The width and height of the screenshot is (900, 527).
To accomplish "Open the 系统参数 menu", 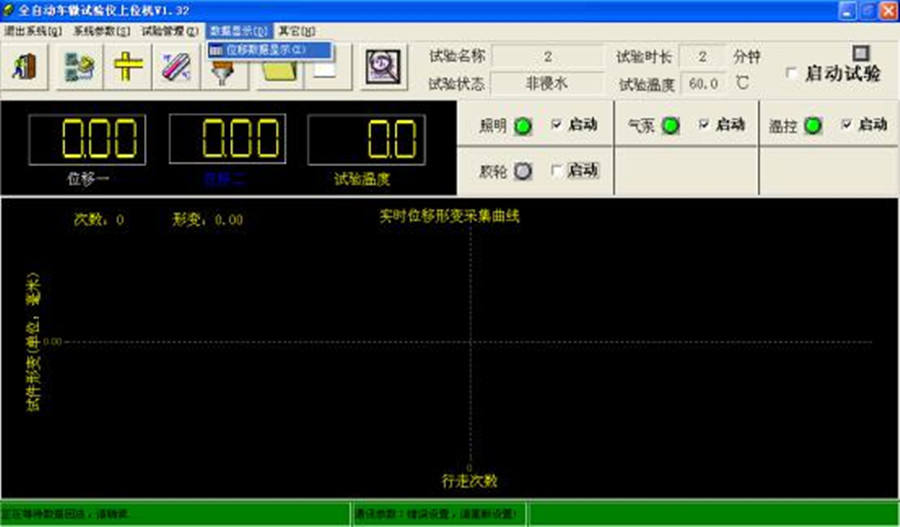I will (x=102, y=31).
